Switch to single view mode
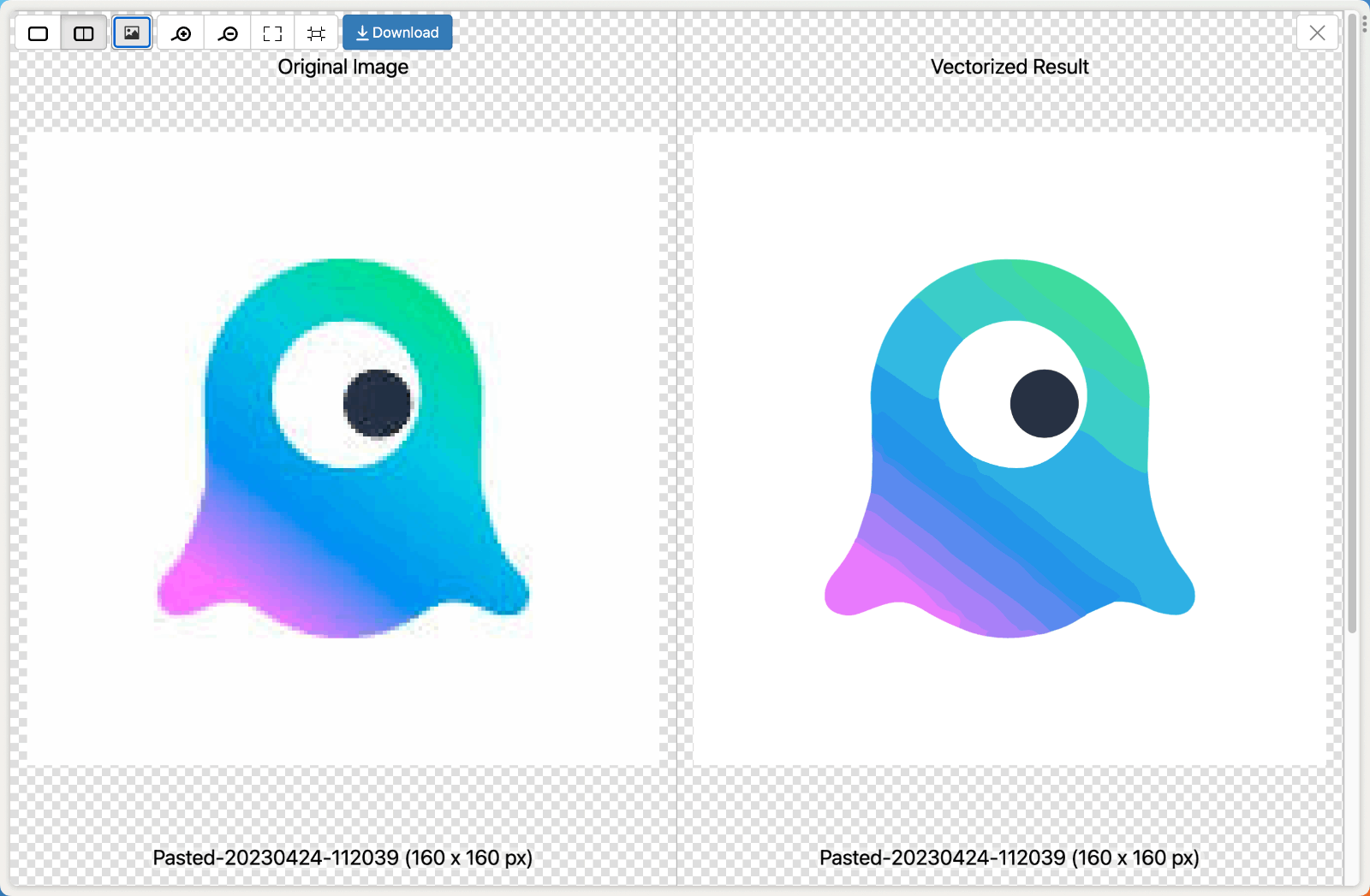This screenshot has height=896, width=1370. 39,33
